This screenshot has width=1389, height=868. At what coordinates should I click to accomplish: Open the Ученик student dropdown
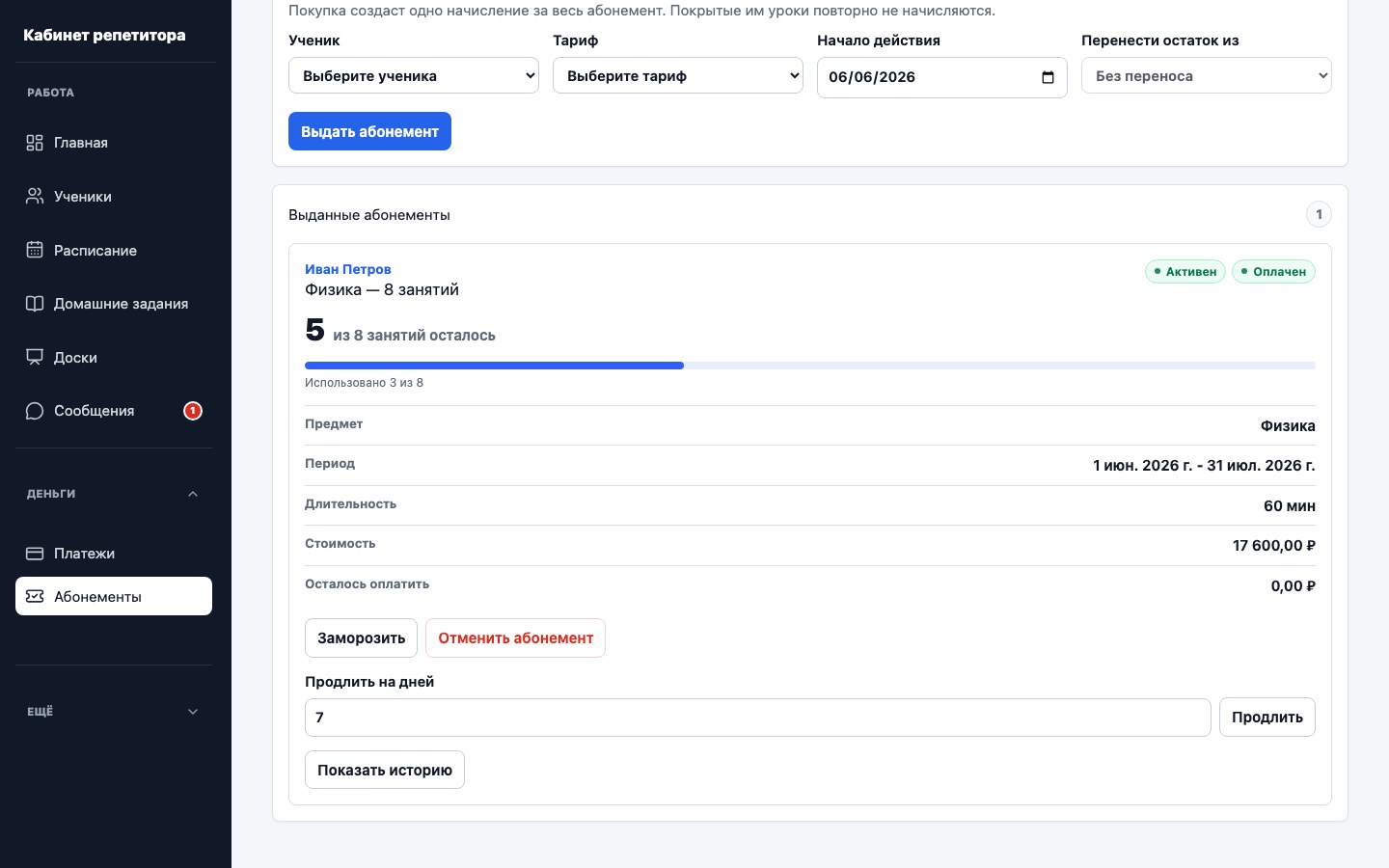pos(414,76)
